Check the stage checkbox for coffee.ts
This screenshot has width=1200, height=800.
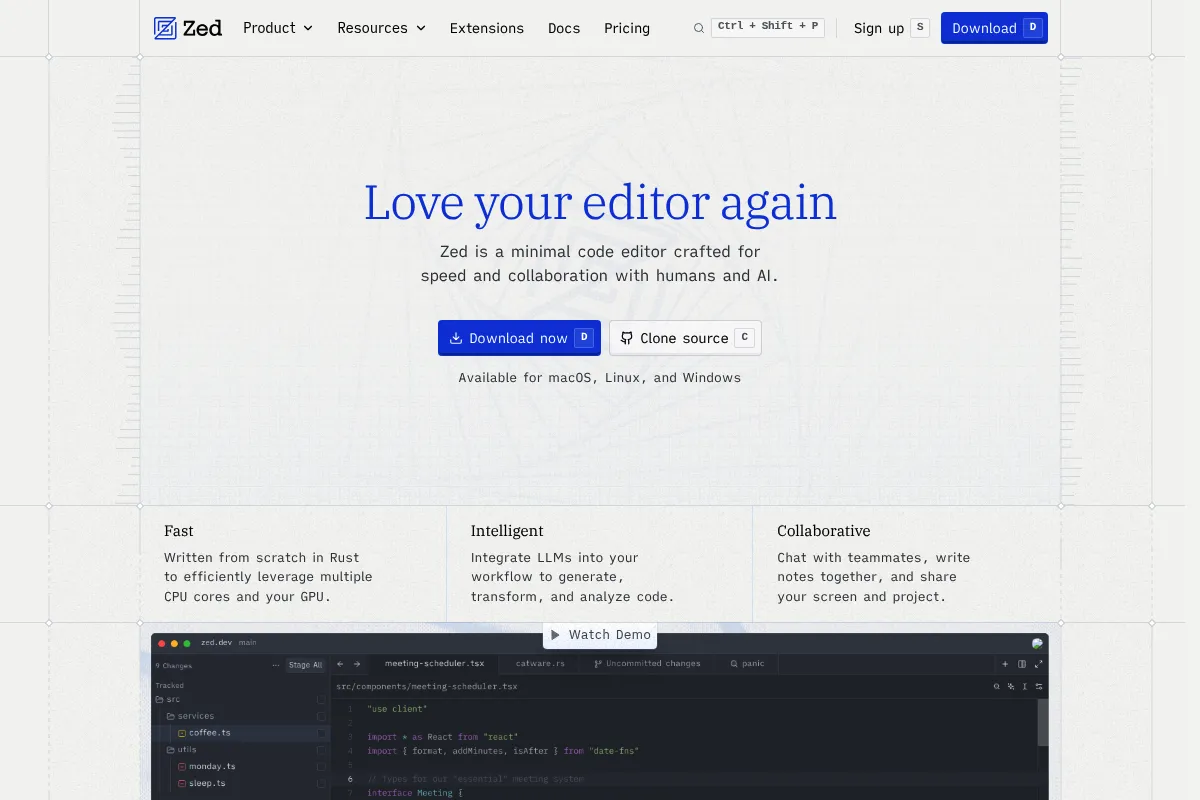(321, 733)
